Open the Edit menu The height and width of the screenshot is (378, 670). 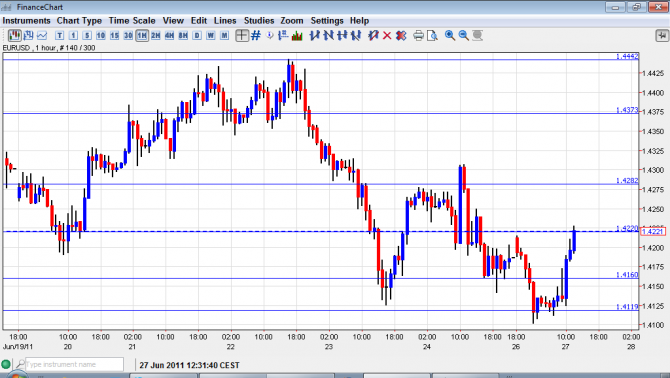[199, 21]
